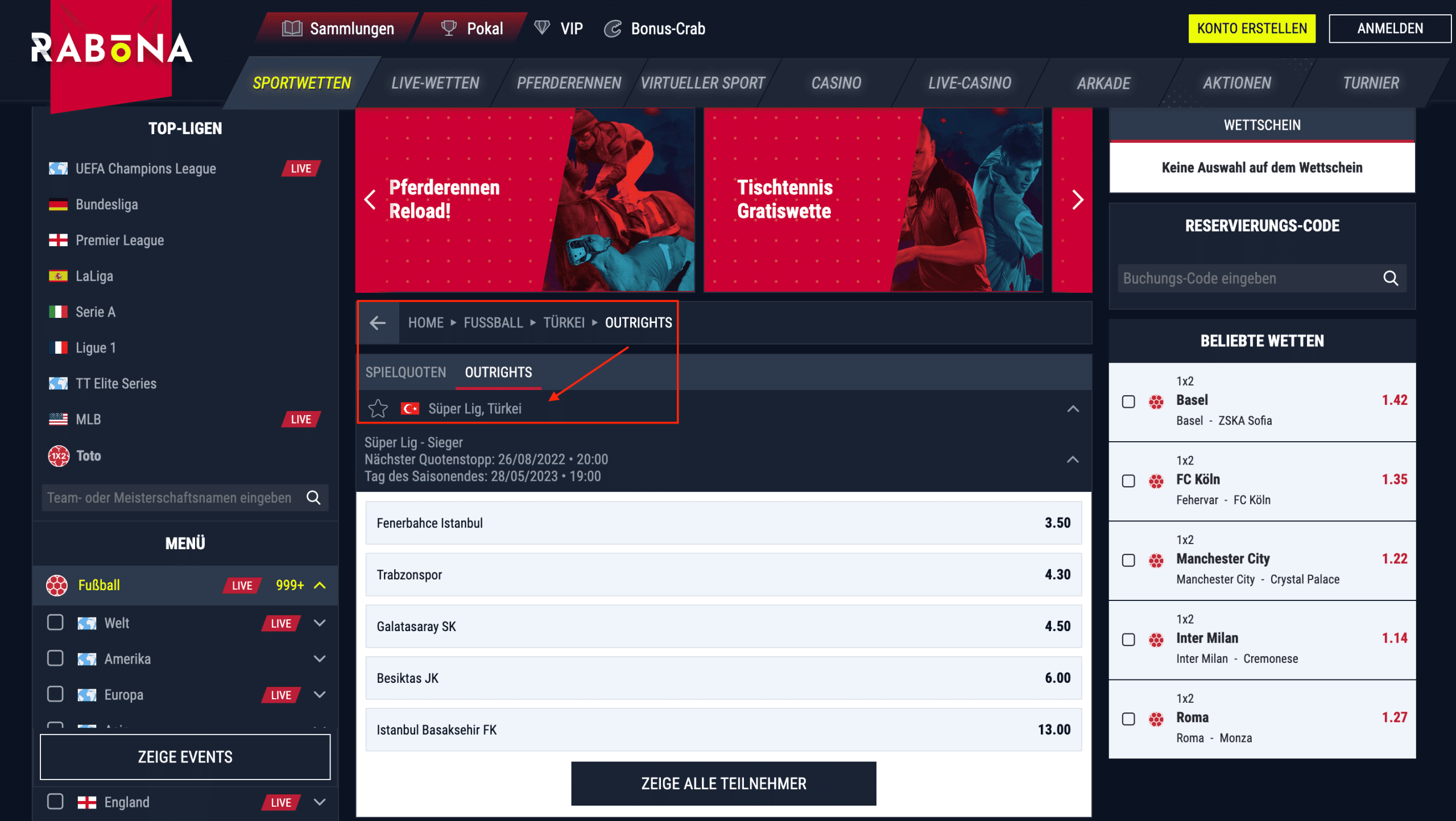The height and width of the screenshot is (821, 1456).
Task: Select the SPIELQUOTEN tab
Action: coord(406,371)
